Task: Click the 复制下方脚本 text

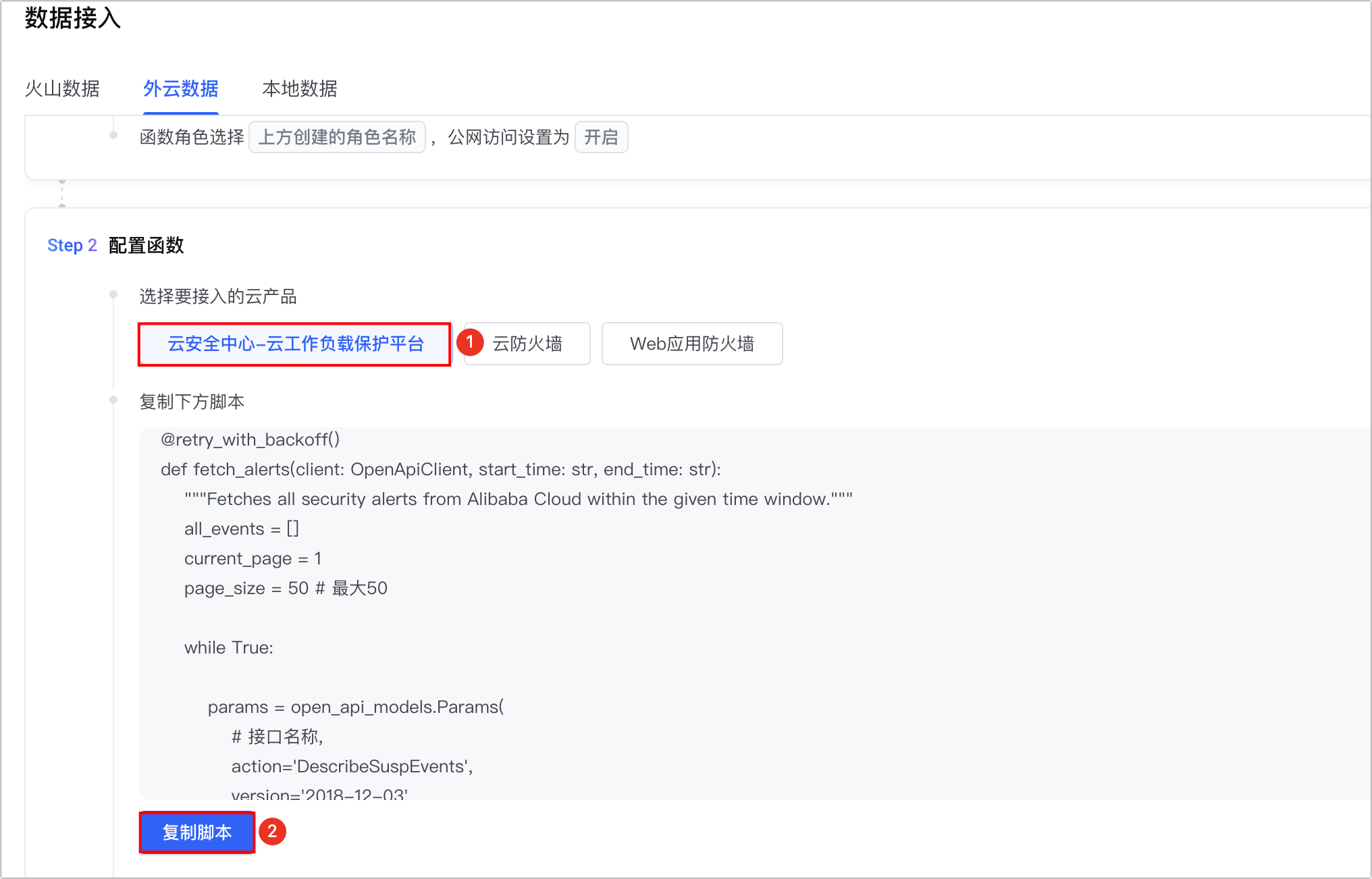Action: [x=192, y=402]
